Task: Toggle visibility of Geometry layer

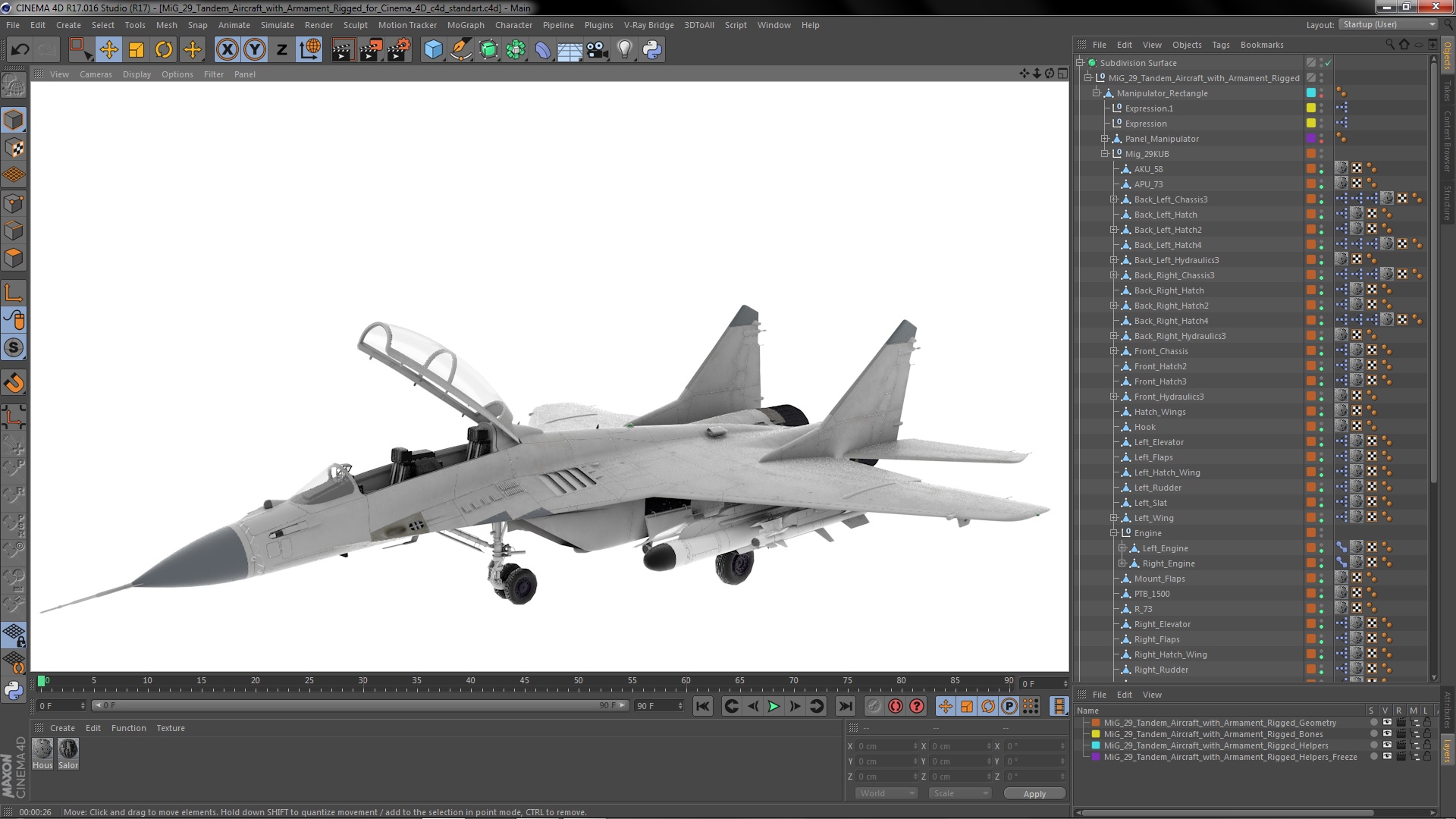Action: point(1387,723)
